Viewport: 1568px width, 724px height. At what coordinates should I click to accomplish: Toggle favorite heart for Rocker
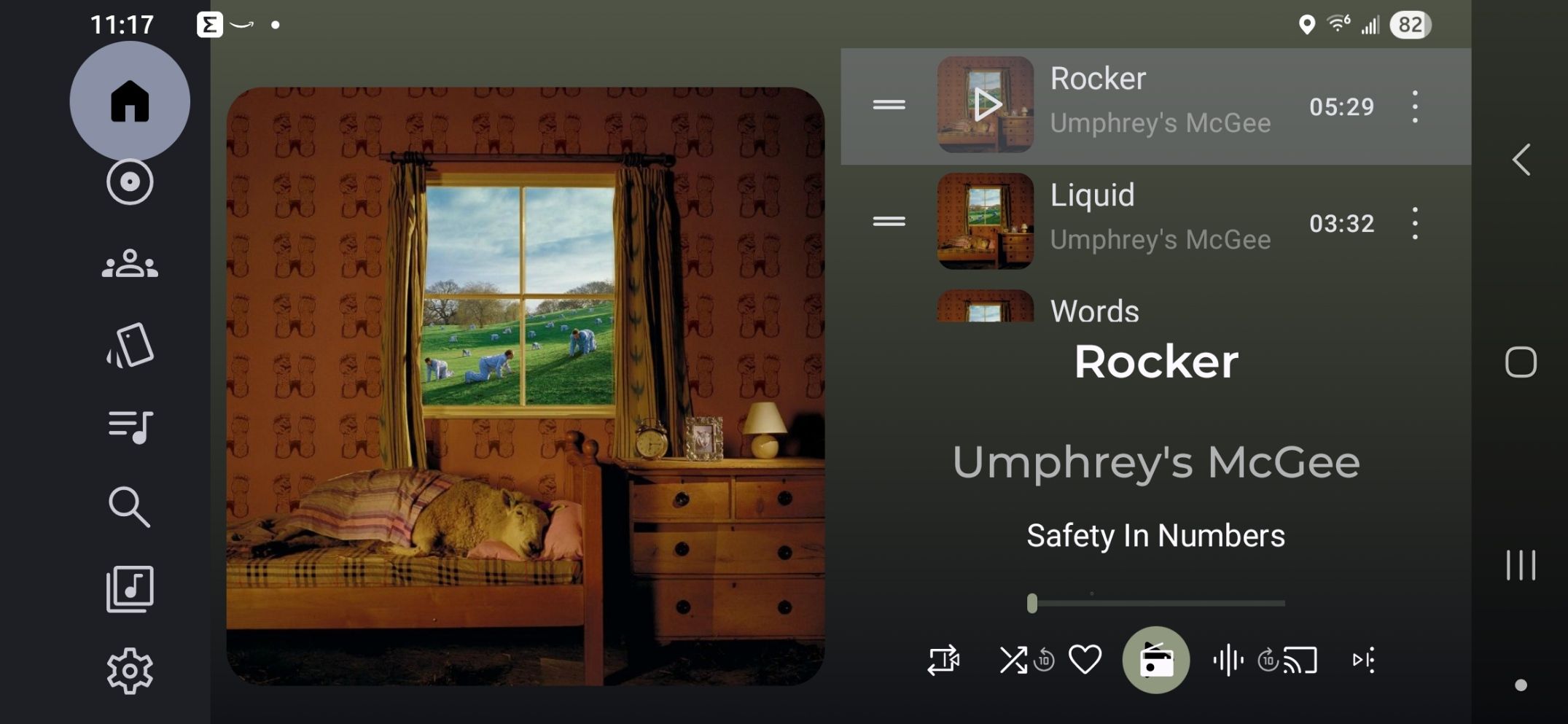[x=1085, y=661]
